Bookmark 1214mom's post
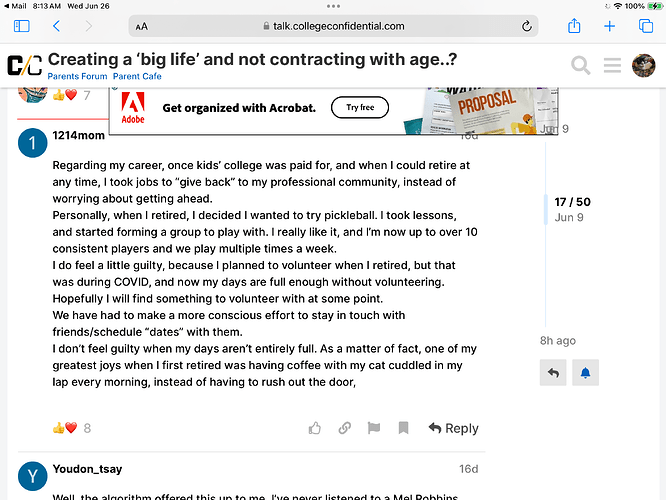This screenshot has height=500, width=666. [404, 428]
